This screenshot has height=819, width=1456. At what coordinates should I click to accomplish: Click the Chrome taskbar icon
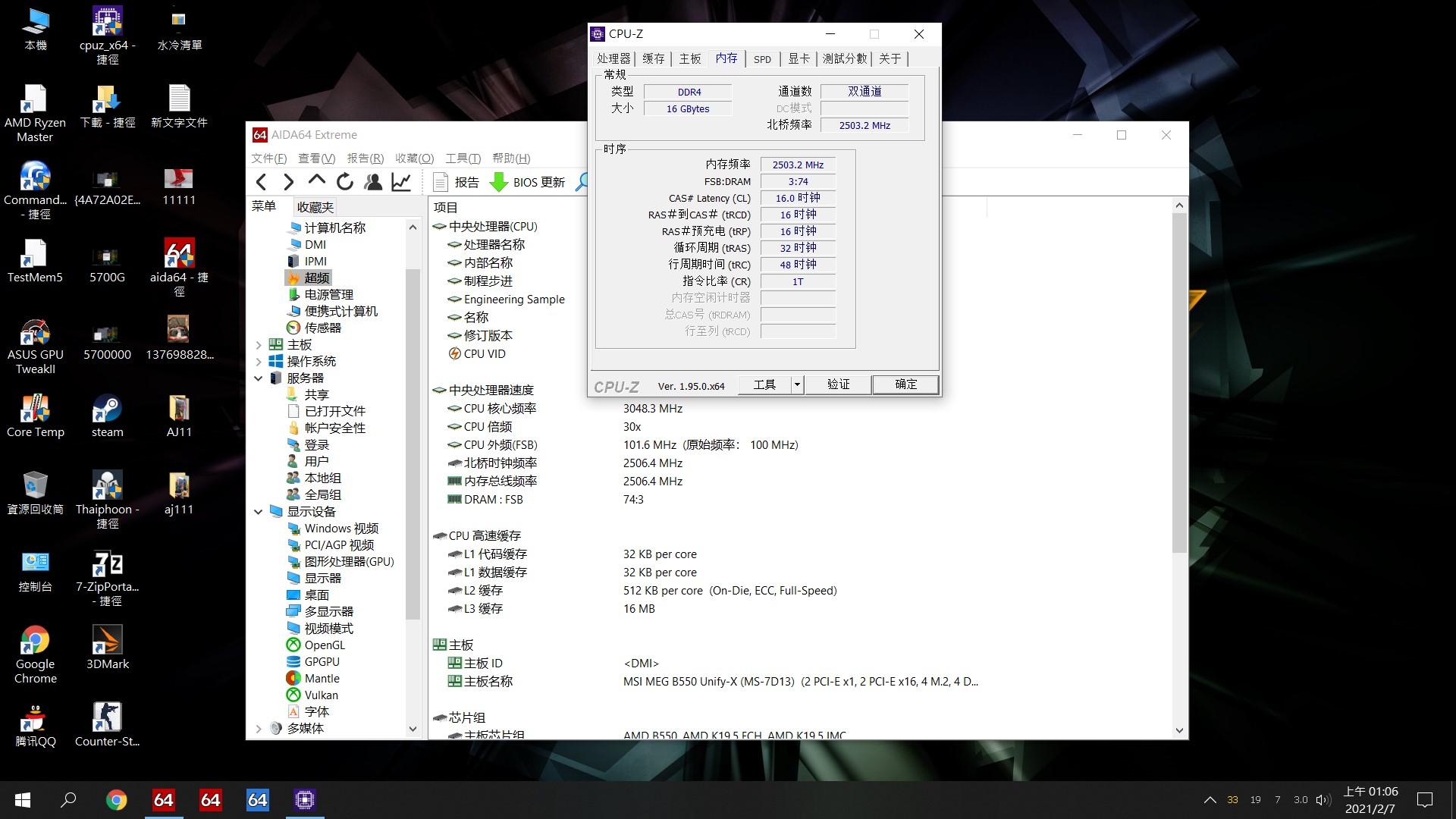point(116,799)
